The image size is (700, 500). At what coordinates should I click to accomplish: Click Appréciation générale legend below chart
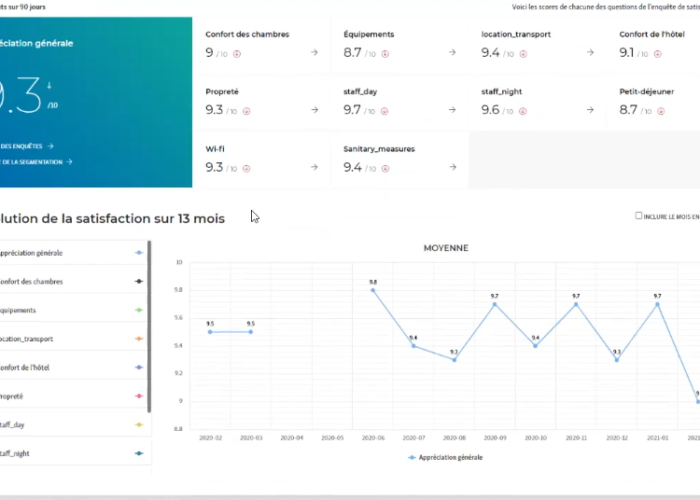point(446,457)
